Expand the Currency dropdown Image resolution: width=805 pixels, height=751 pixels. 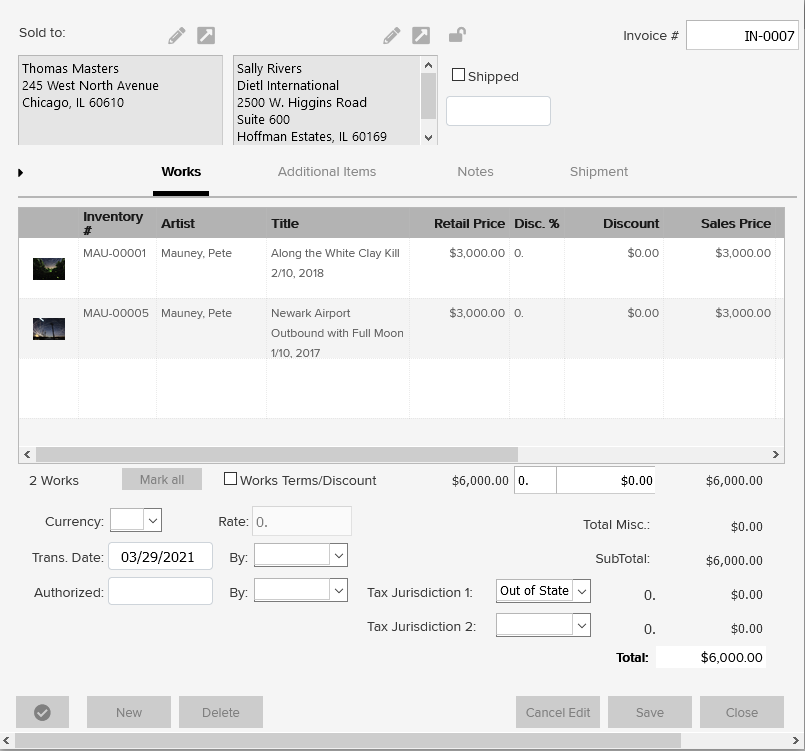152,520
